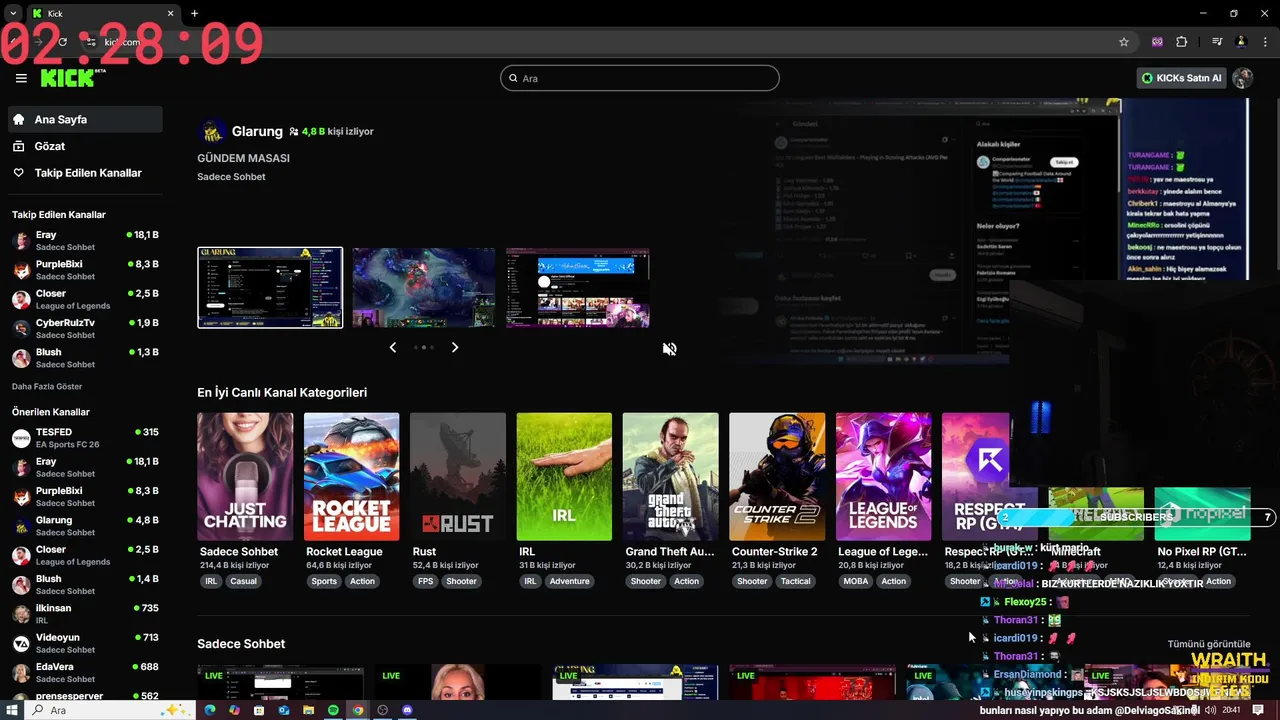Screen dimensions: 1280x720
Task: Focus the Ara search field
Action: (x=639, y=78)
